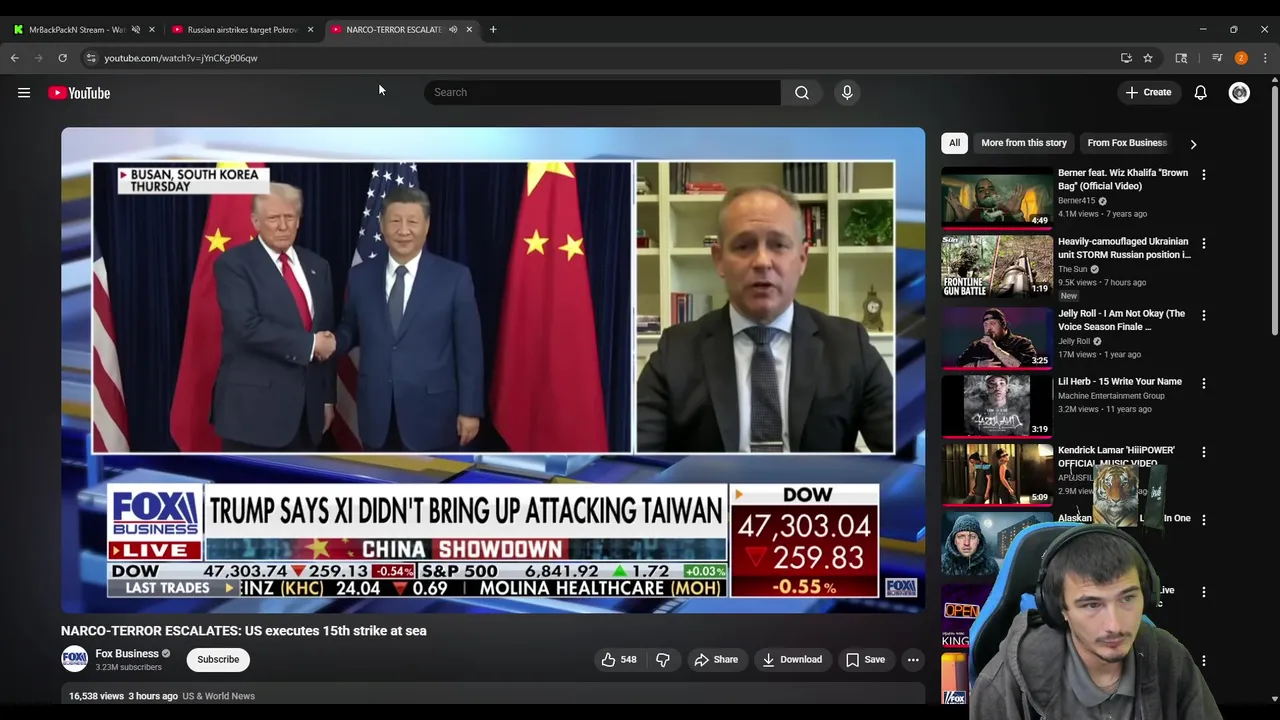The height and width of the screenshot is (720, 1280).
Task: Dislike the video with the thumbs-down button
Action: pyautogui.click(x=662, y=659)
